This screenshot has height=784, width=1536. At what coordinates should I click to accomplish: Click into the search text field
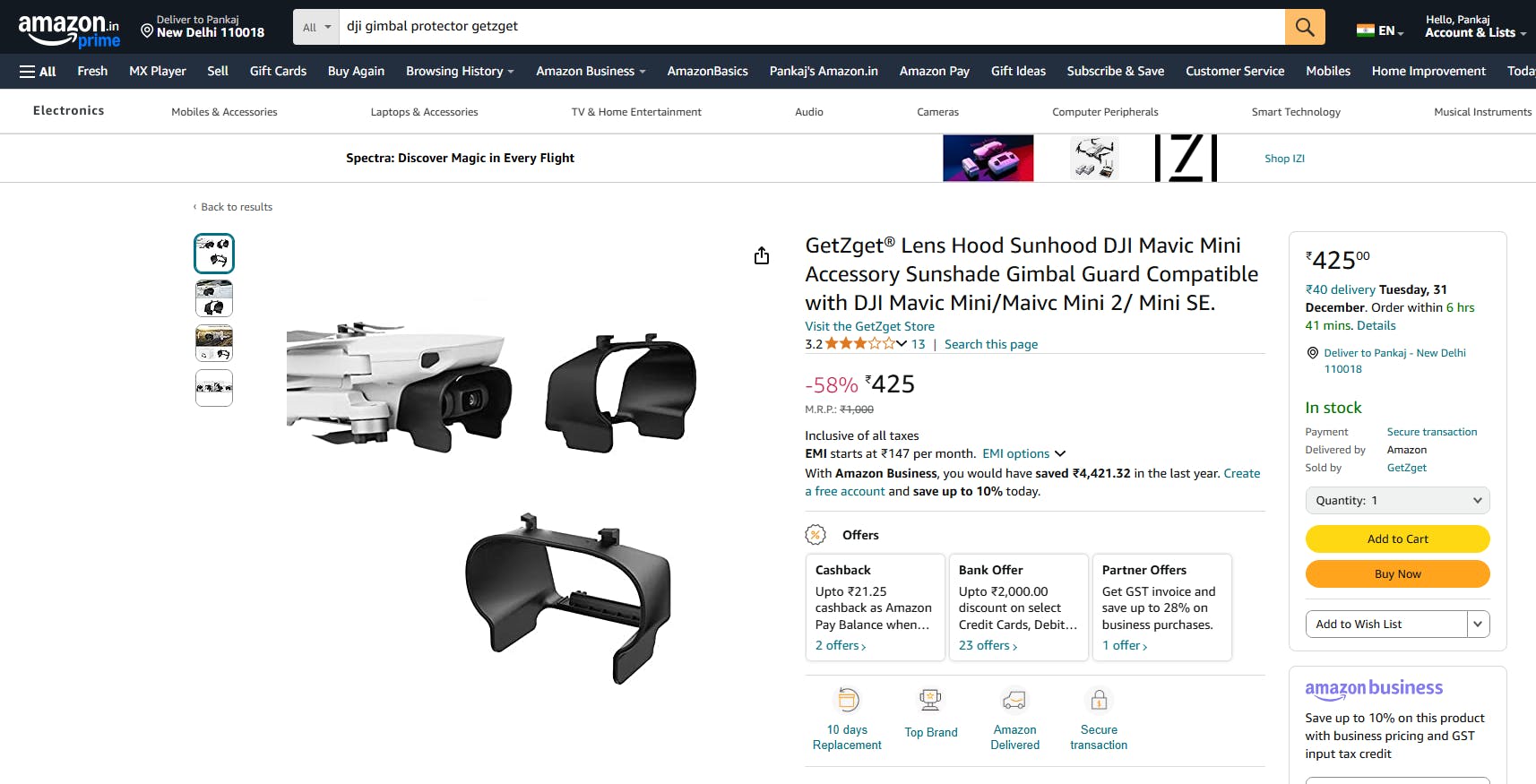click(807, 27)
